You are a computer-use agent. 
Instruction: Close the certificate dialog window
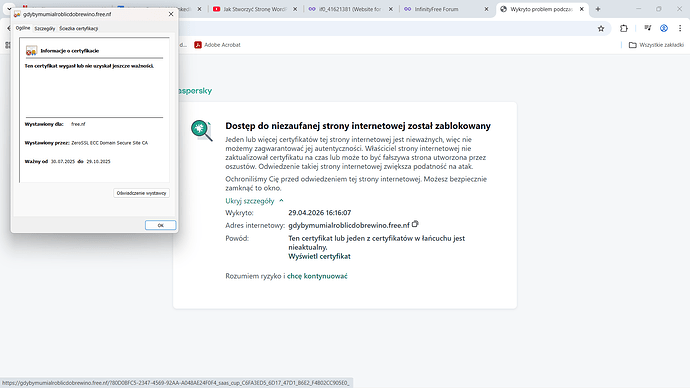pyautogui.click(x=171, y=14)
